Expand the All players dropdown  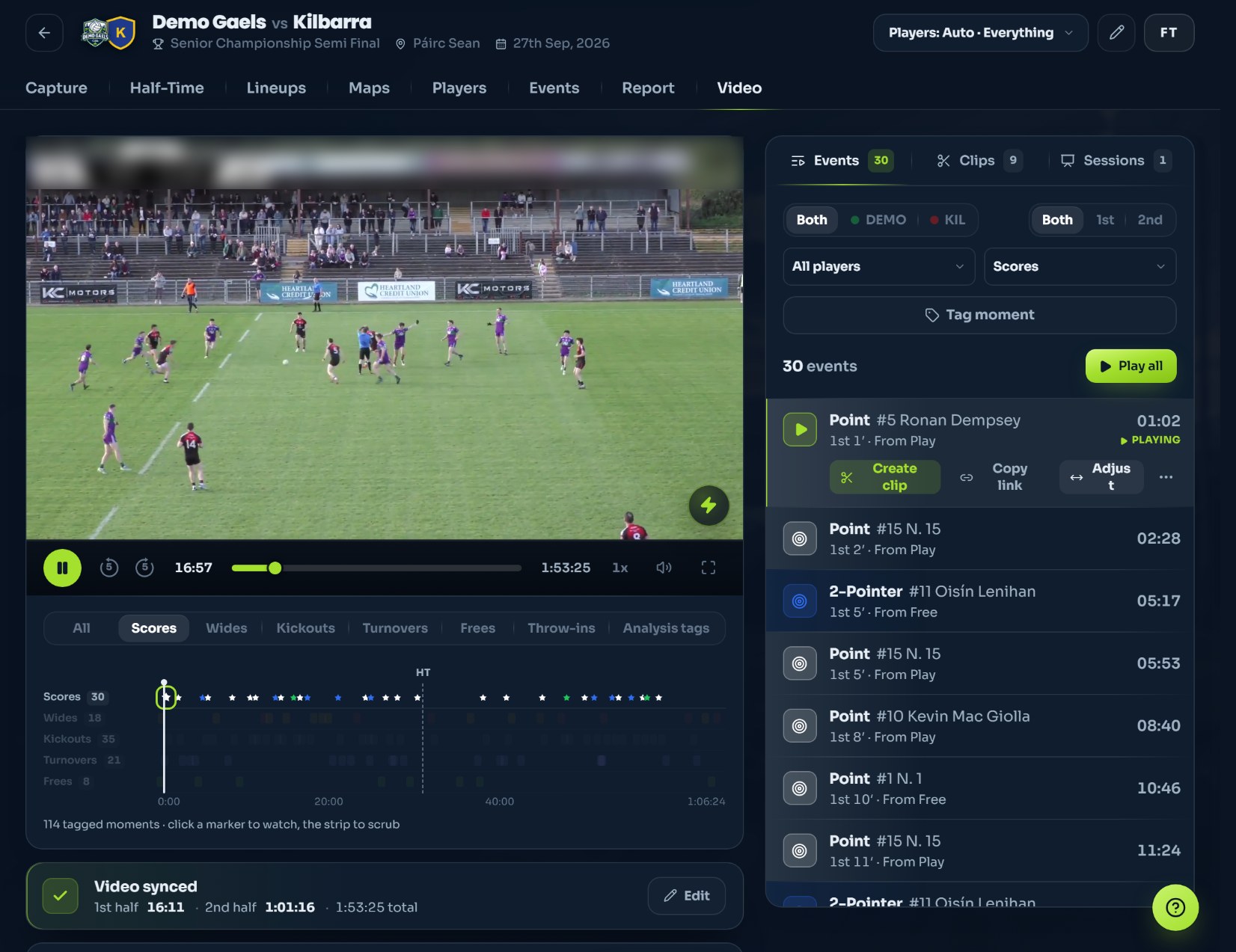[x=878, y=266]
